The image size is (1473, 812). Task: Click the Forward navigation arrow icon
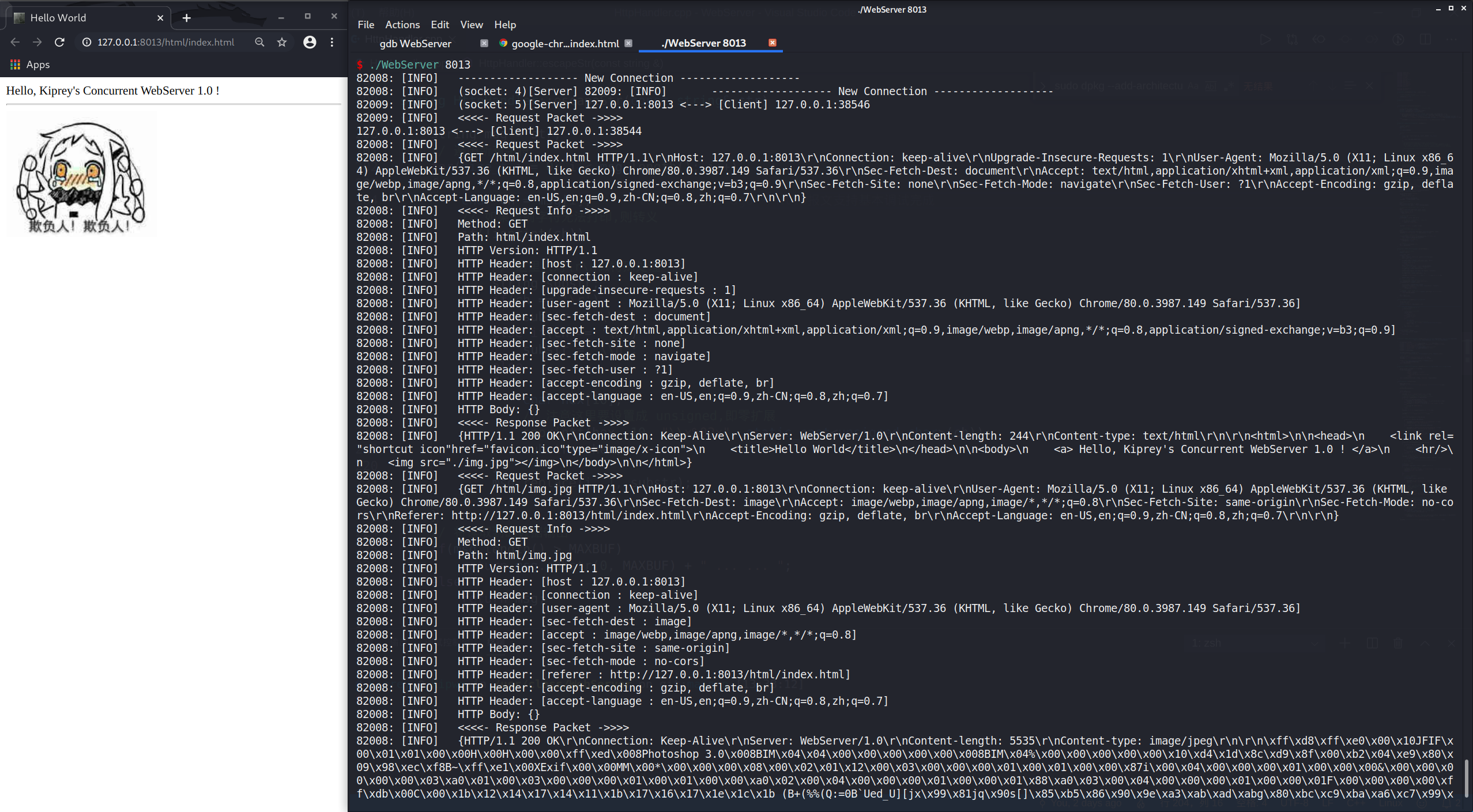tap(36, 42)
